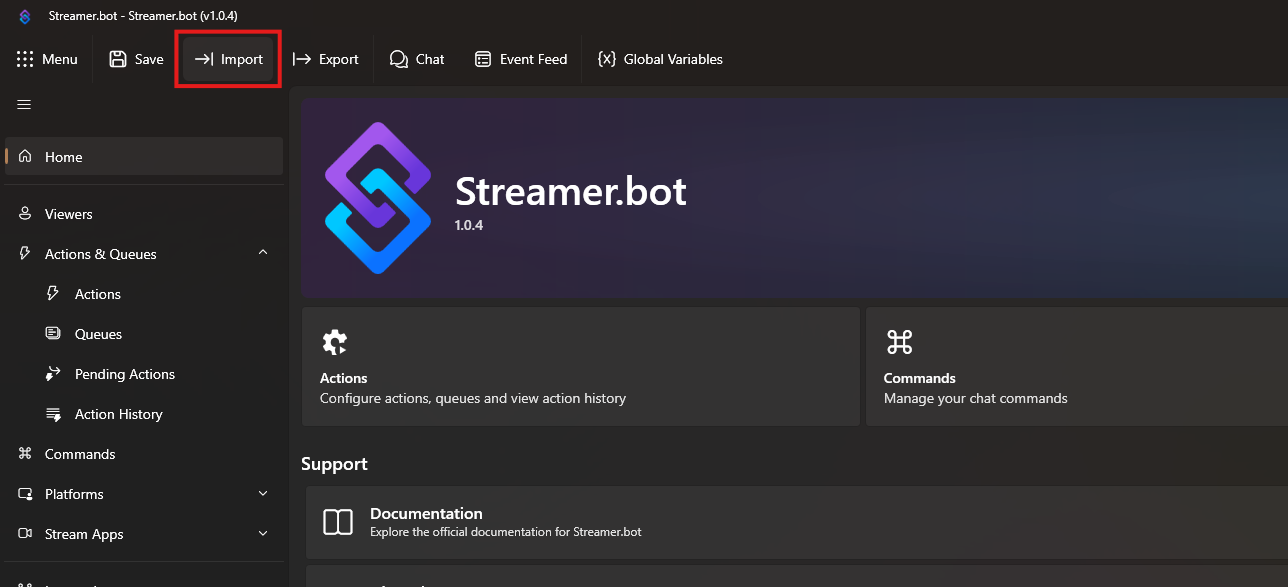Expand the Stream Apps section
This screenshot has width=1288, height=587.
pos(263,534)
